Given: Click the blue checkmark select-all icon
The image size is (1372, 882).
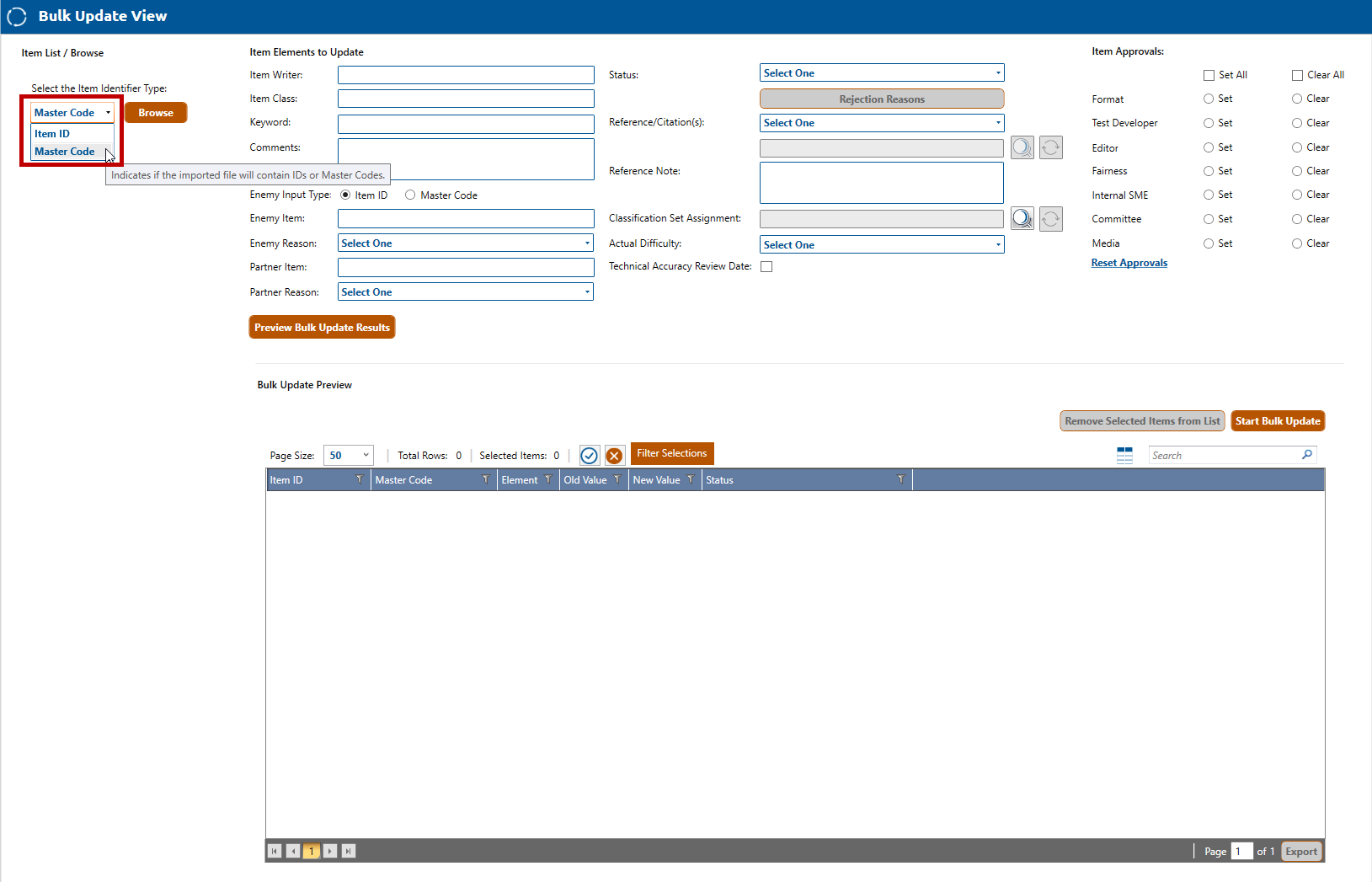Looking at the screenshot, I should coord(590,456).
